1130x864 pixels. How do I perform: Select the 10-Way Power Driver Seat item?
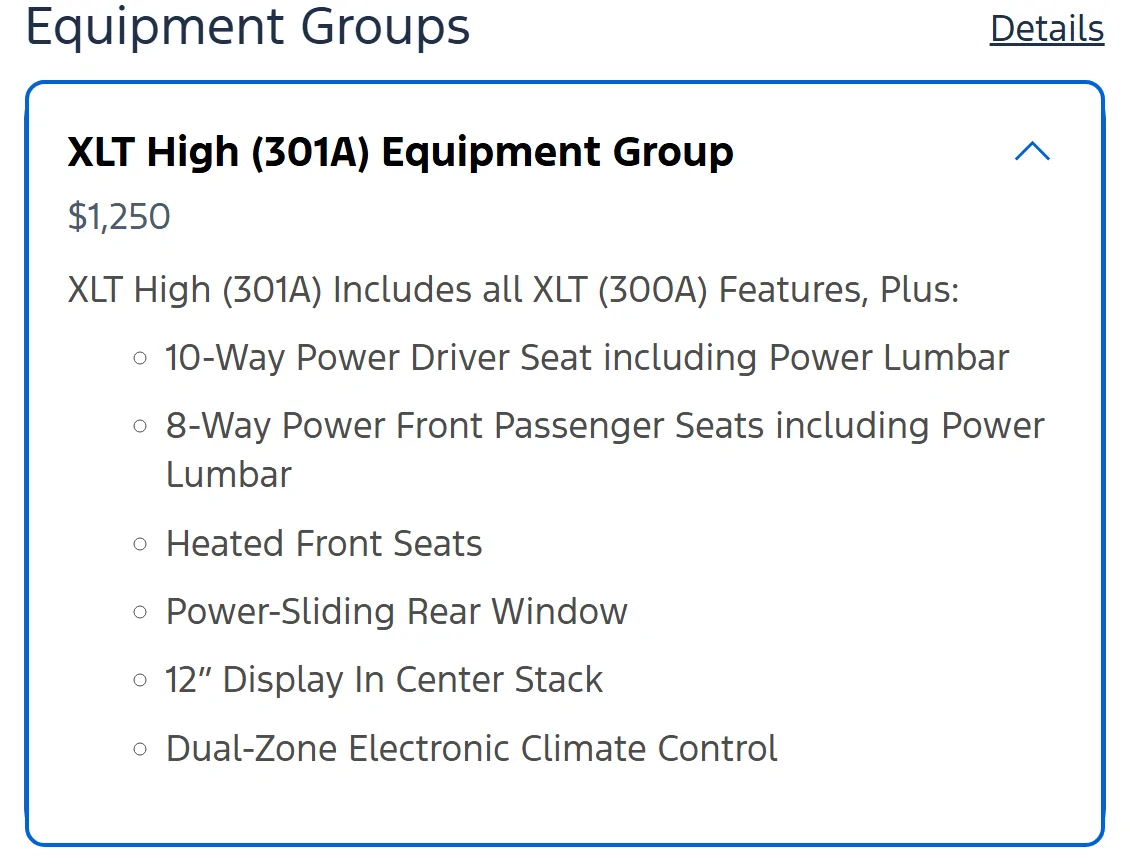click(x=587, y=357)
